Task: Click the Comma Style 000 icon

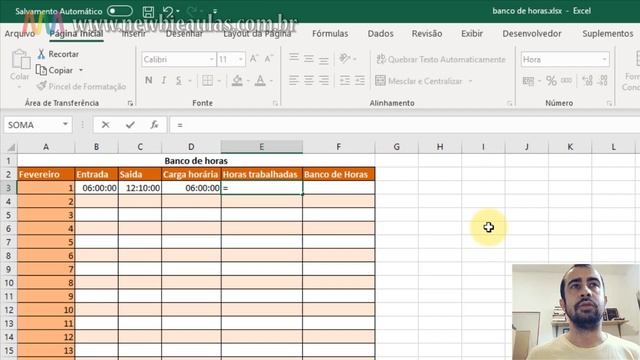Action: pos(566,81)
